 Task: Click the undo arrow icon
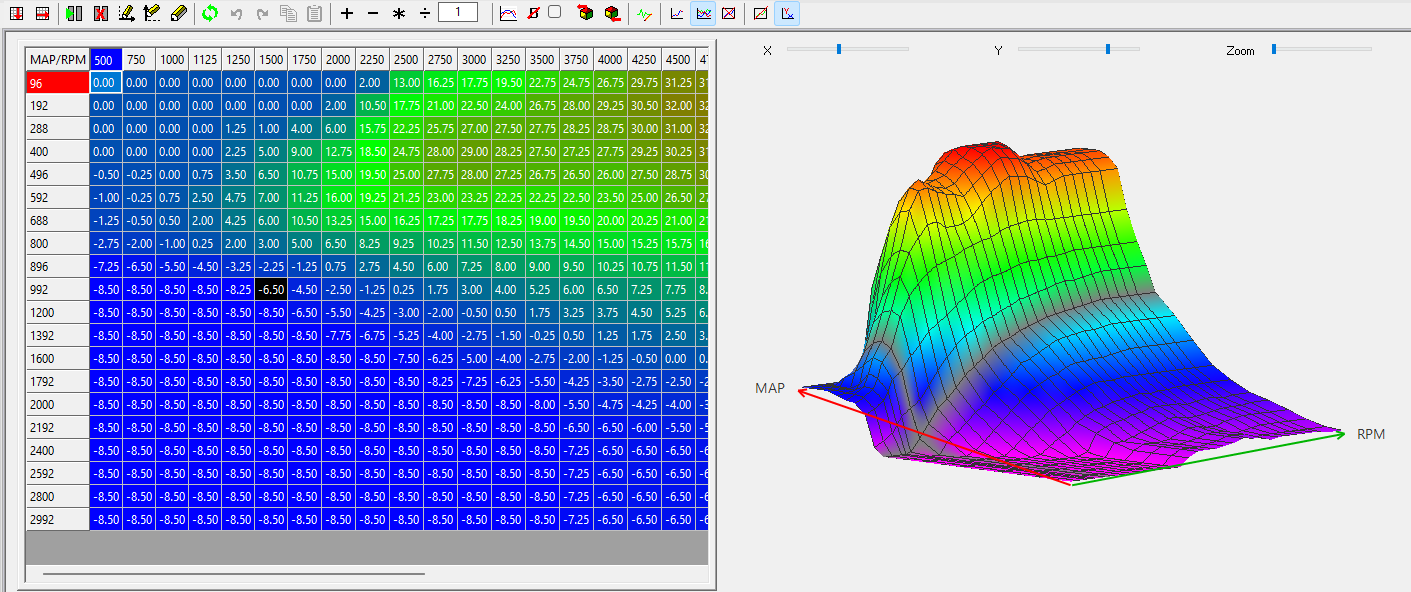coord(236,13)
